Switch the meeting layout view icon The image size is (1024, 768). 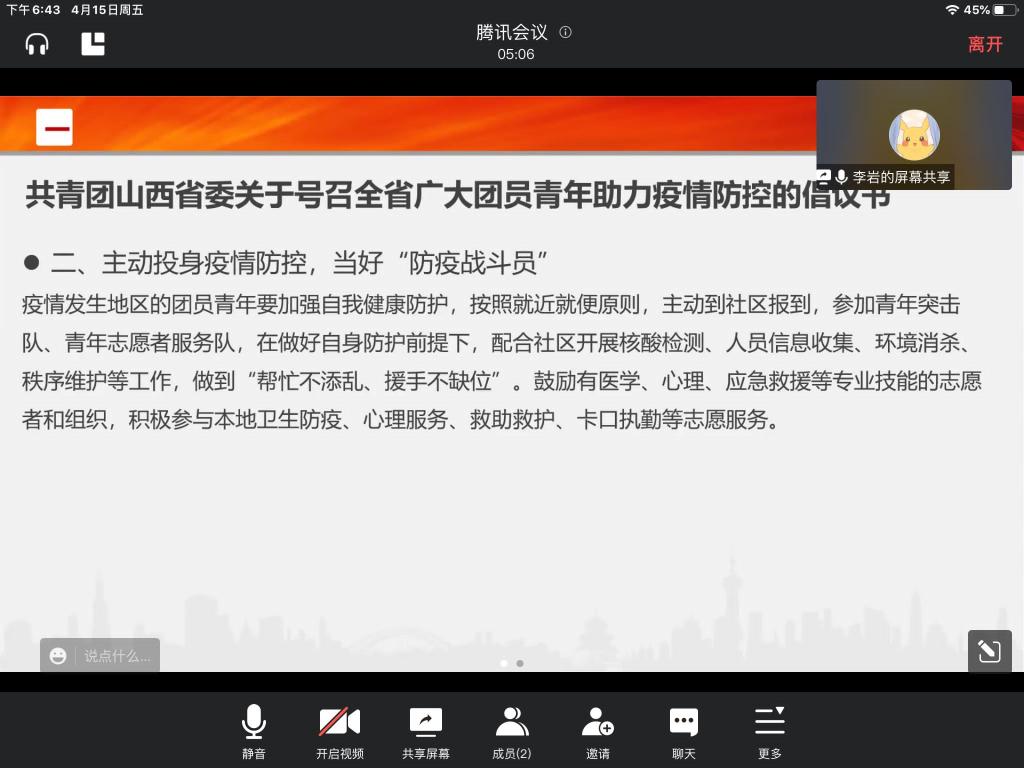click(93, 44)
